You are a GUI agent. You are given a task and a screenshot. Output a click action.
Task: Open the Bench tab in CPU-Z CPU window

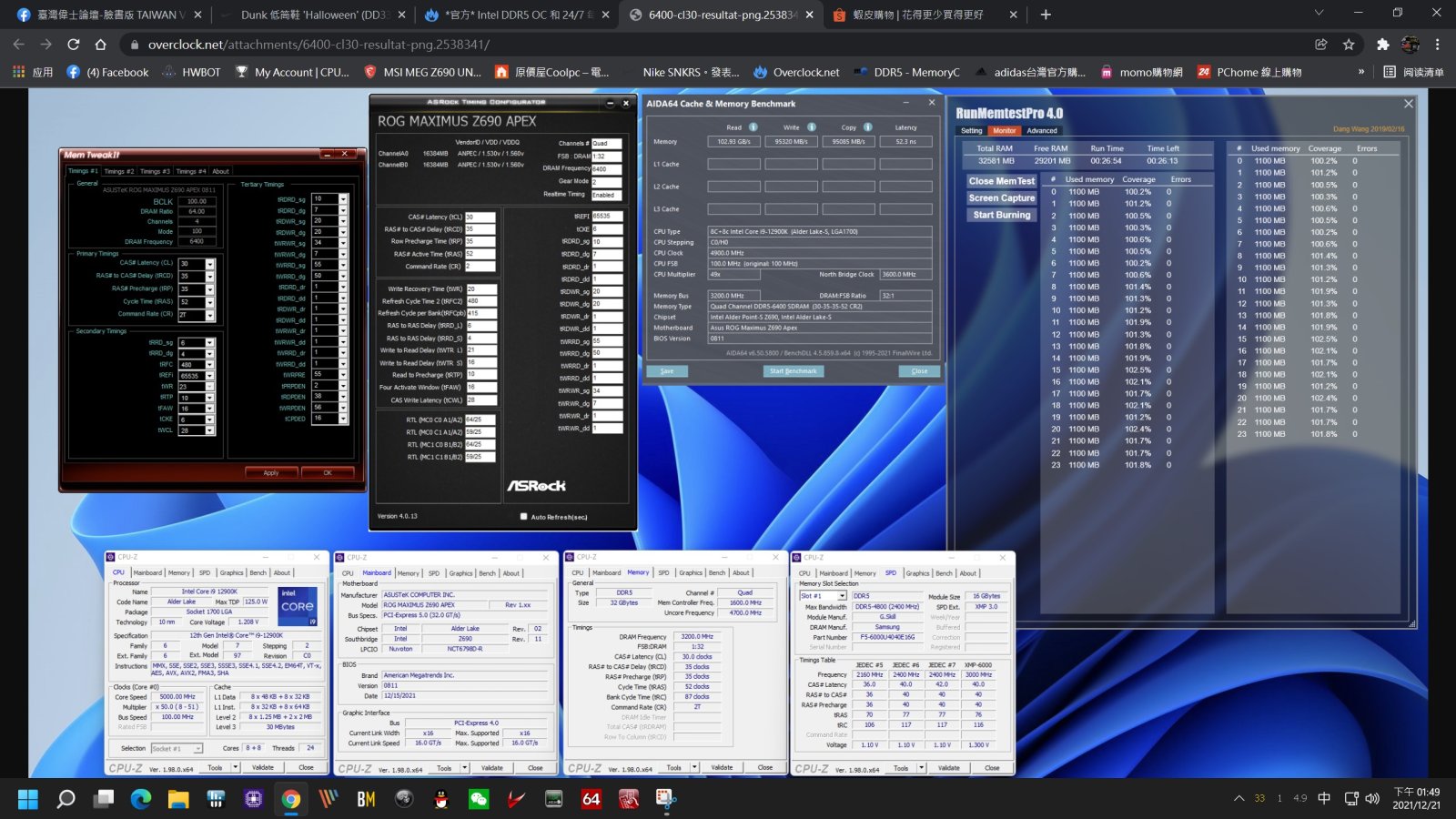(258, 572)
